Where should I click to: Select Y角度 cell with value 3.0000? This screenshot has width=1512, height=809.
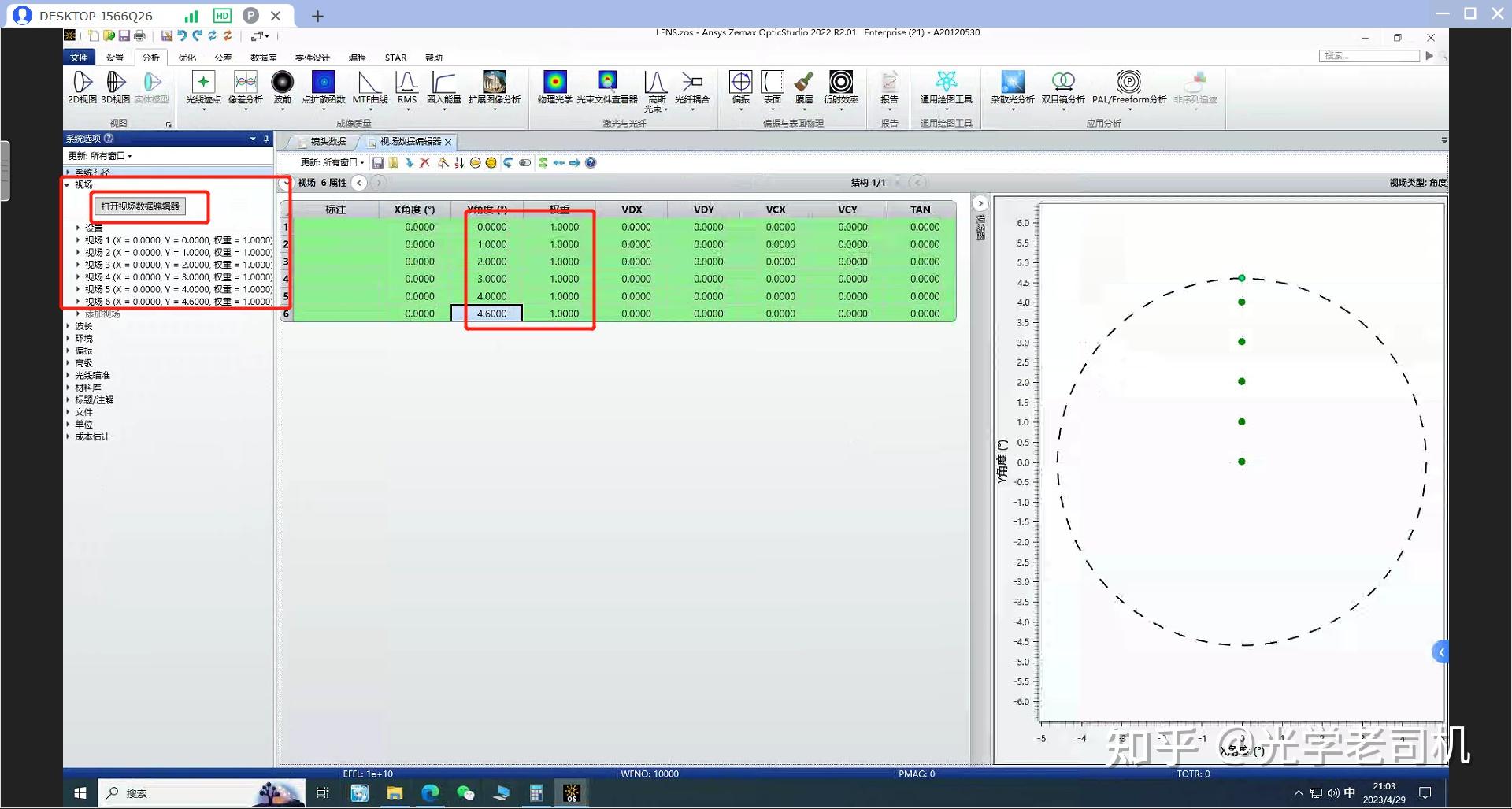tap(487, 279)
